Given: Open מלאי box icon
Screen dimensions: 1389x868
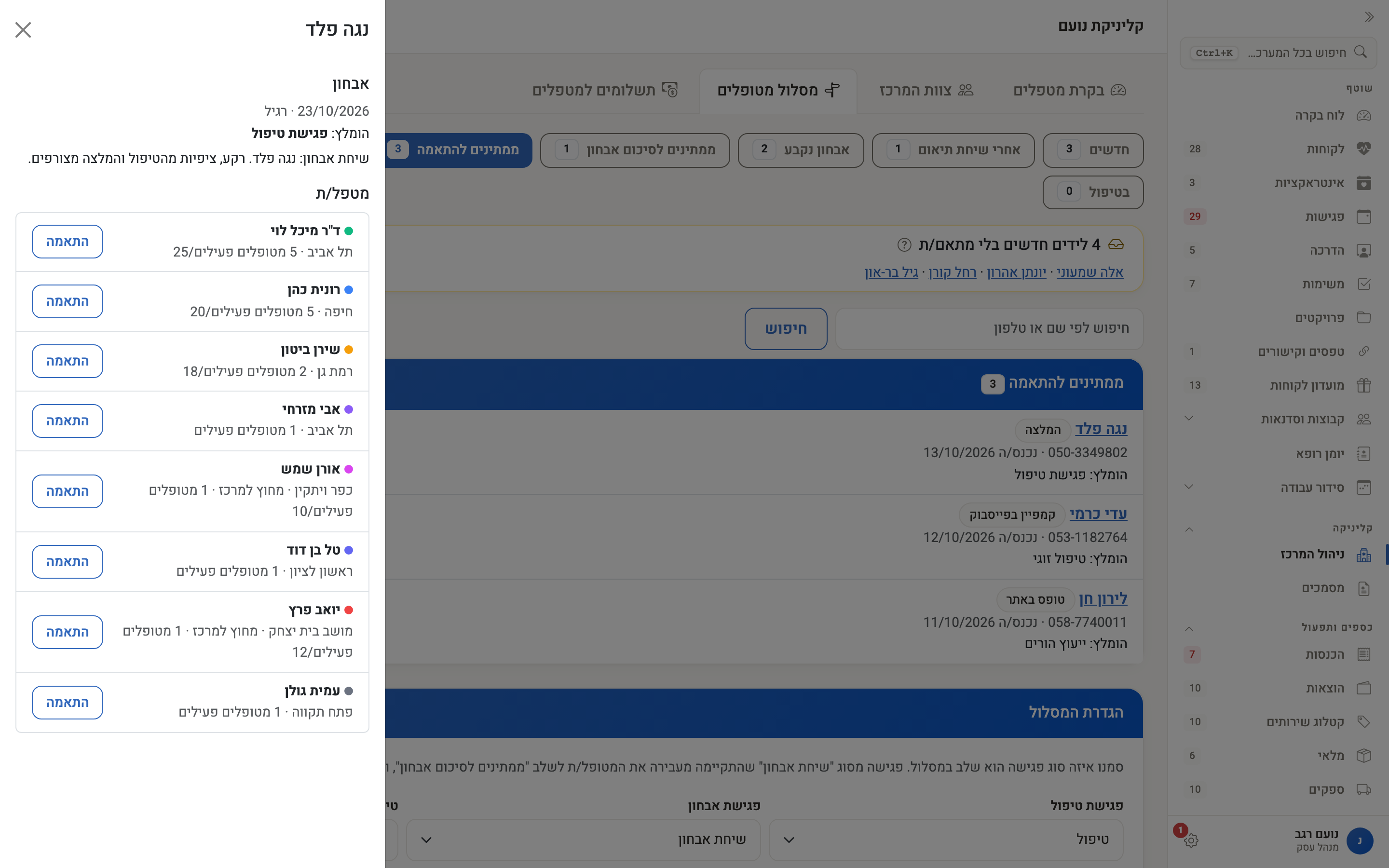Looking at the screenshot, I should [1364, 756].
